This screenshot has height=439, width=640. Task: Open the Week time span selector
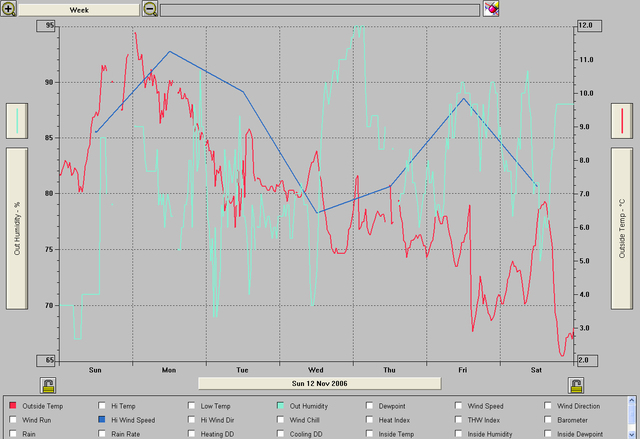[77, 8]
